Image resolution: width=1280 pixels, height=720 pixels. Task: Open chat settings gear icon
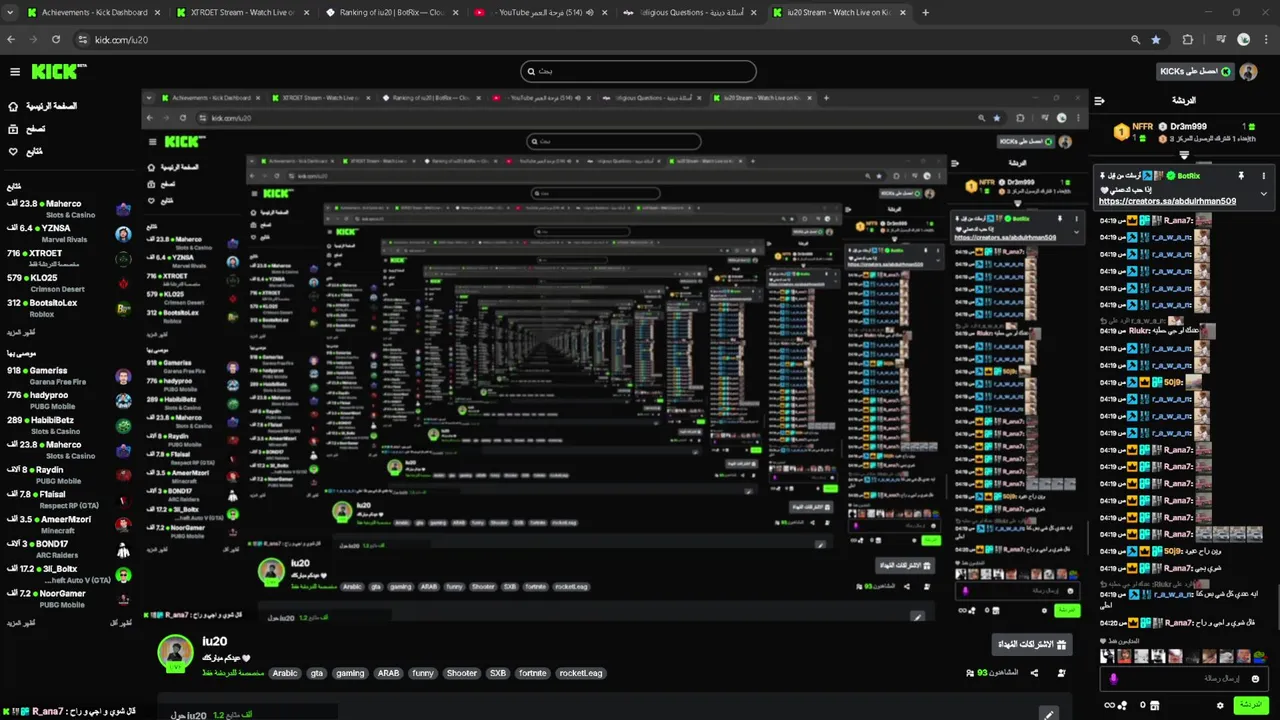pyautogui.click(x=1220, y=705)
